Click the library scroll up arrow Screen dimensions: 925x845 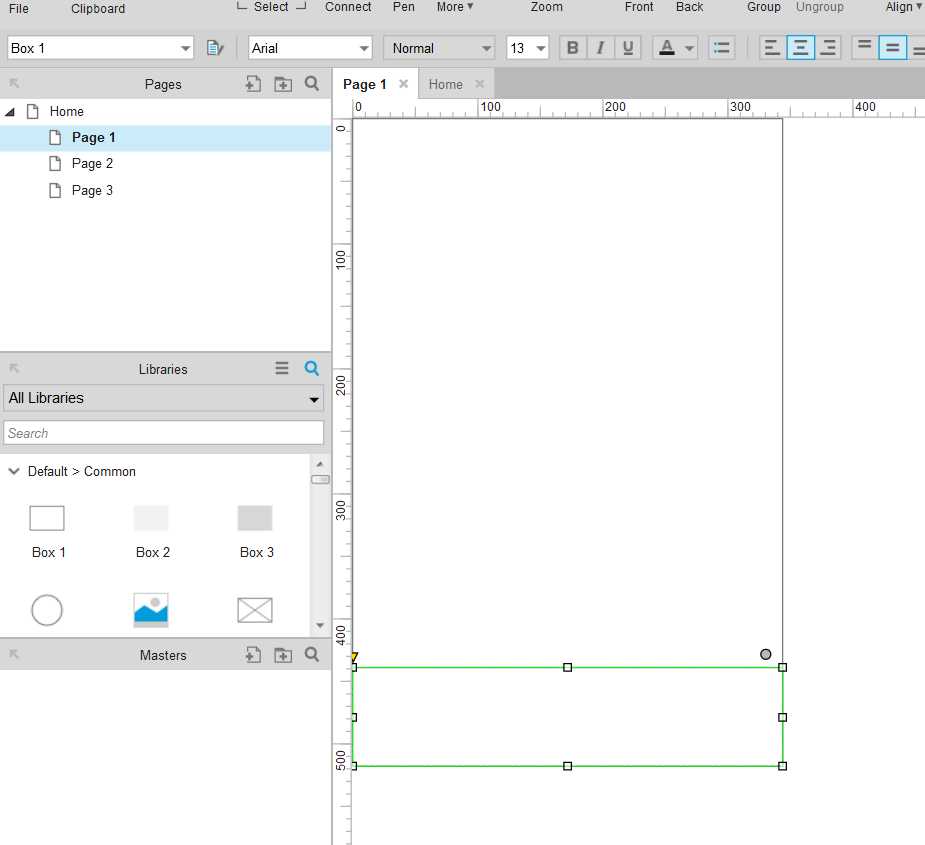320,464
